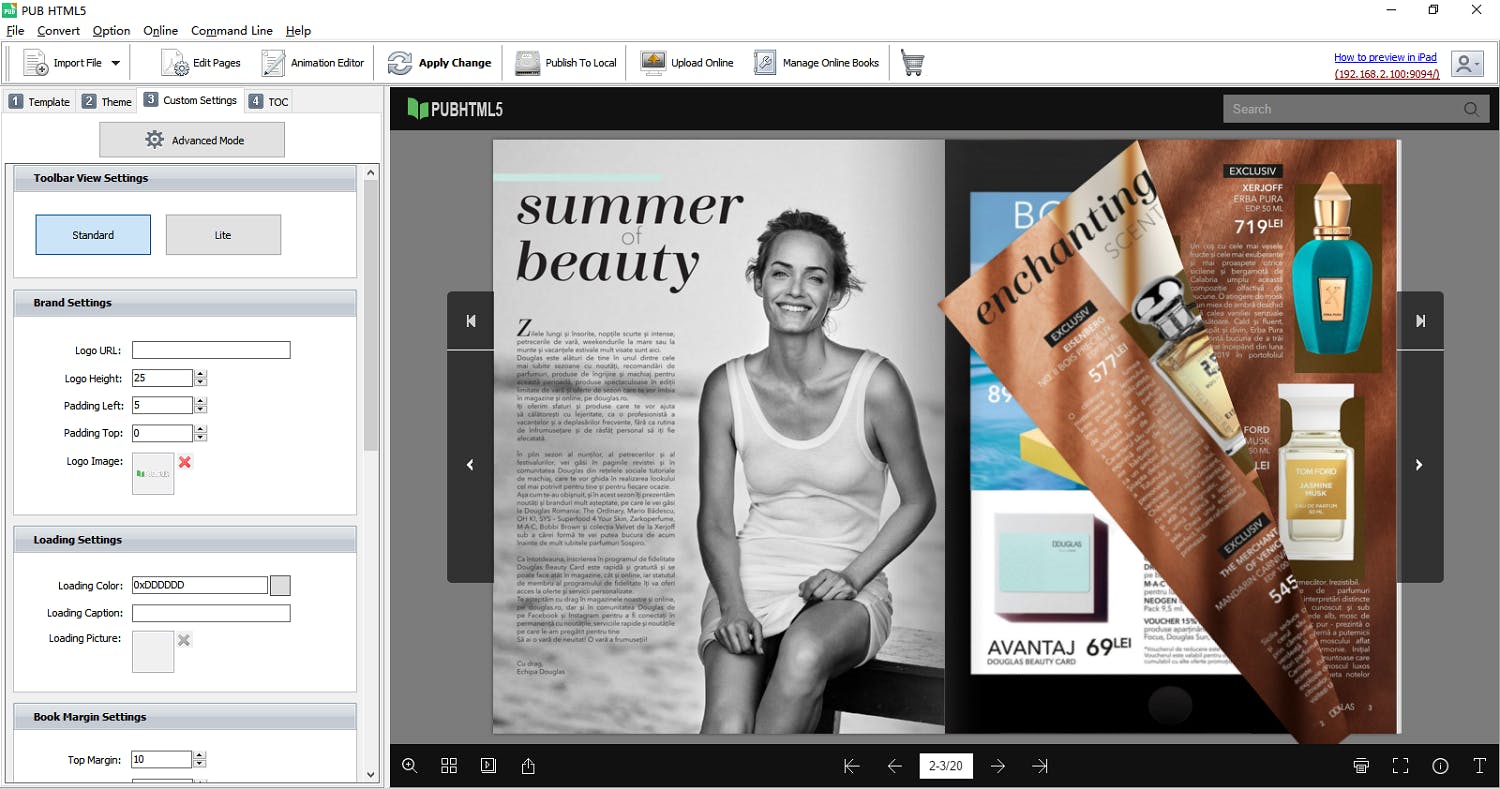Click the Loading Color hex field
Viewport: 1500px width, 789px height.
200,585
